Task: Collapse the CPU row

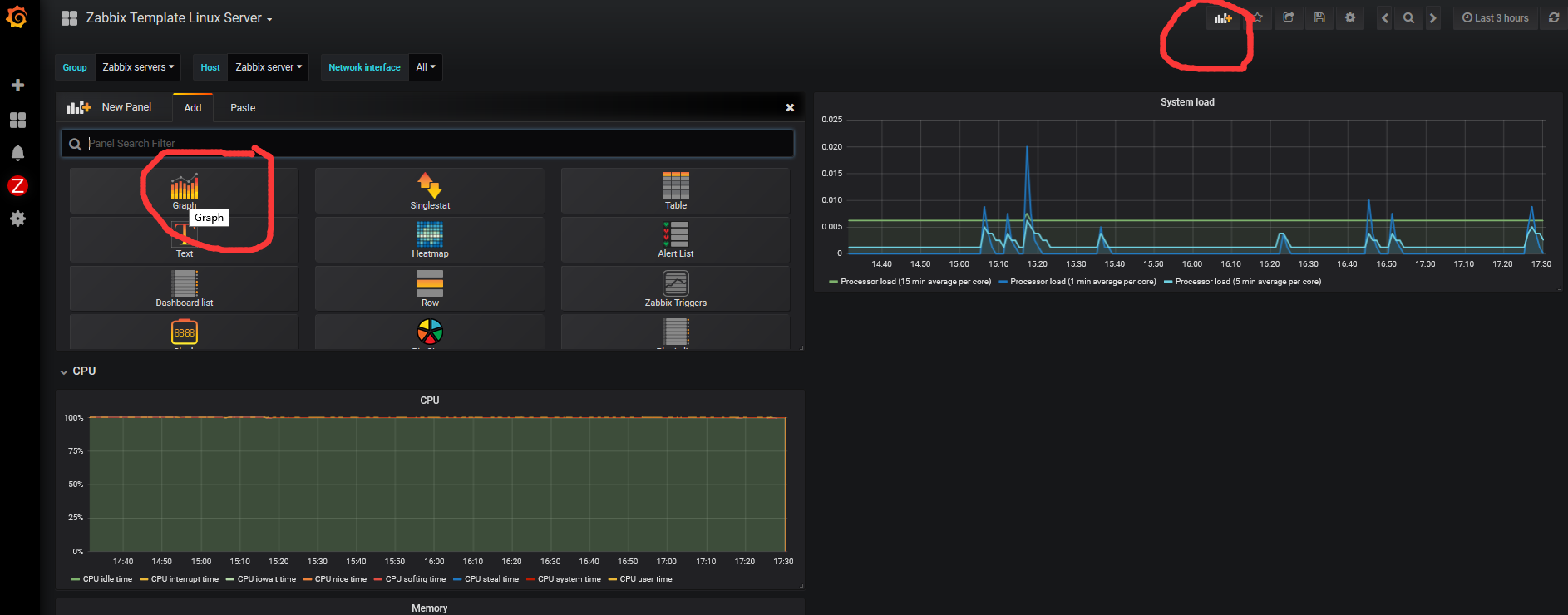Action: click(x=78, y=371)
